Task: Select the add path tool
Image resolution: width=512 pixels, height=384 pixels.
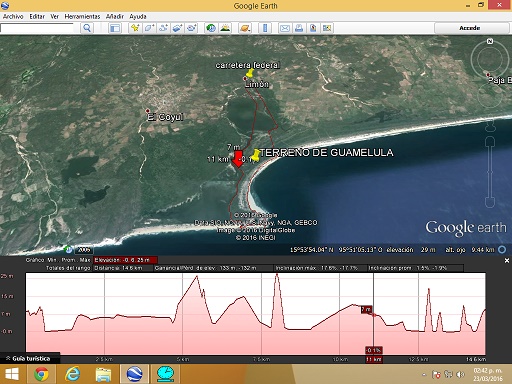Action: coord(163,28)
